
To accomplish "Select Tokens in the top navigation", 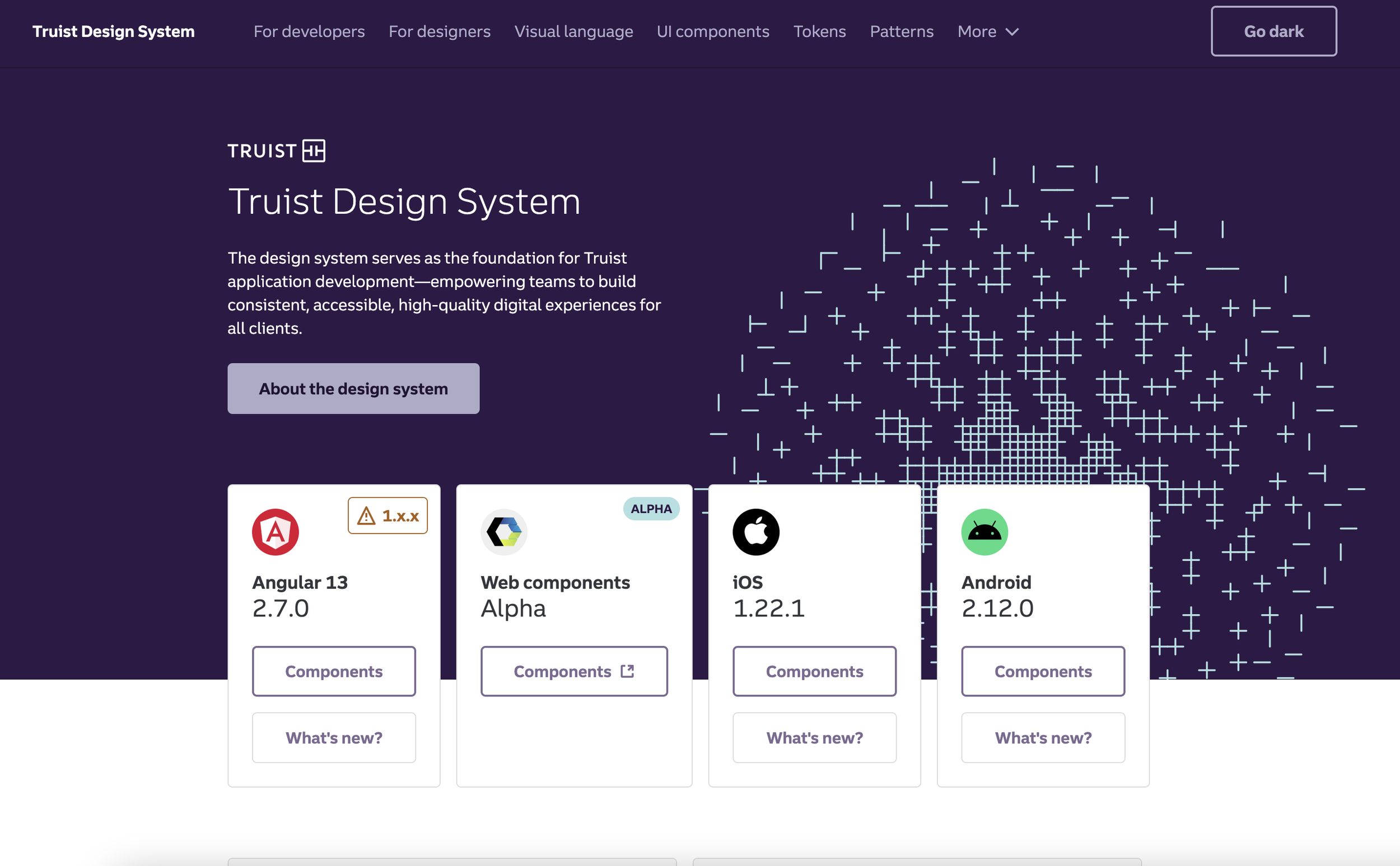I will tap(820, 31).
